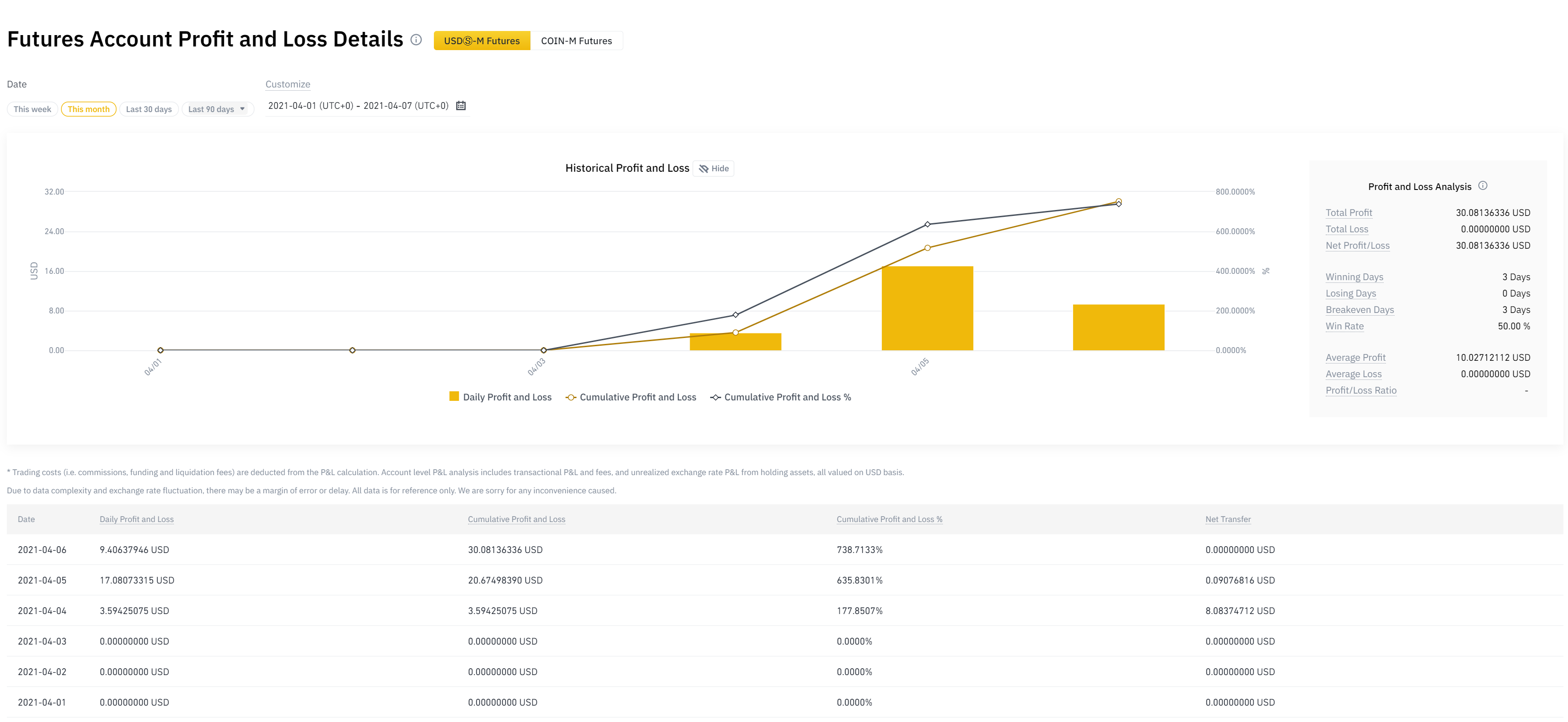The height and width of the screenshot is (722, 1568).
Task: Click the Profit/Loss Ratio label
Action: (1360, 390)
